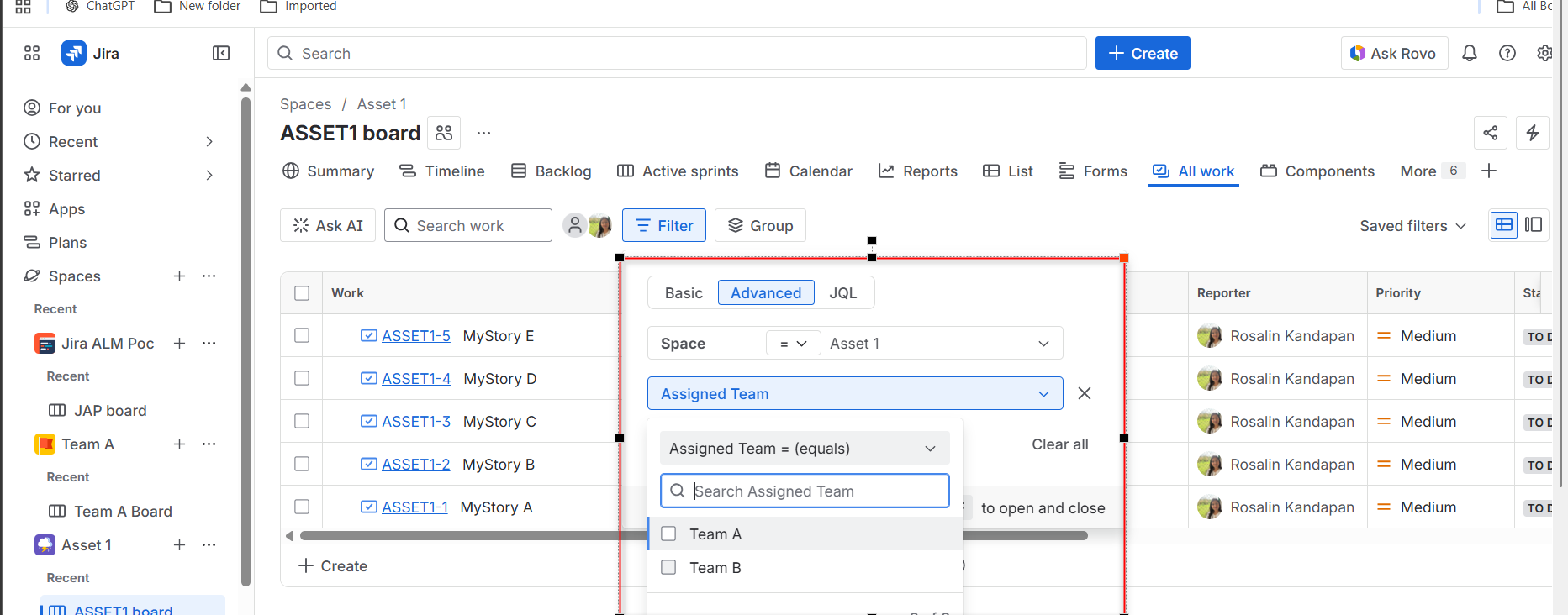1568x615 pixels.
Task: Open ellipsis menu next to Spaces
Action: [x=209, y=276]
